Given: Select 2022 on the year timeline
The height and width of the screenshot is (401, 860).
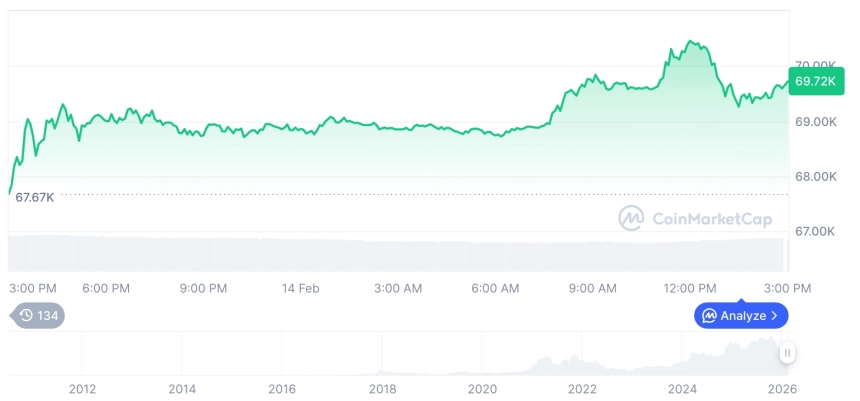Looking at the screenshot, I should pos(582,389).
